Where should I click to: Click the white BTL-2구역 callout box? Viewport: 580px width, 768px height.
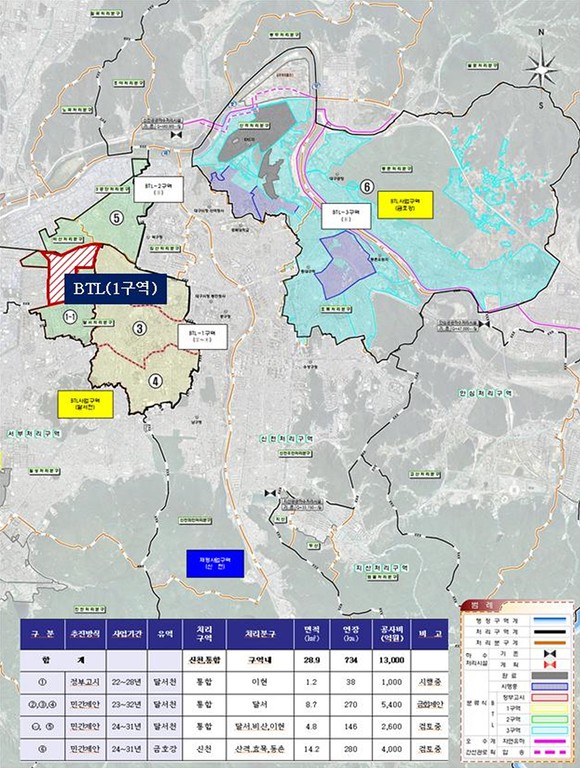click(x=159, y=190)
